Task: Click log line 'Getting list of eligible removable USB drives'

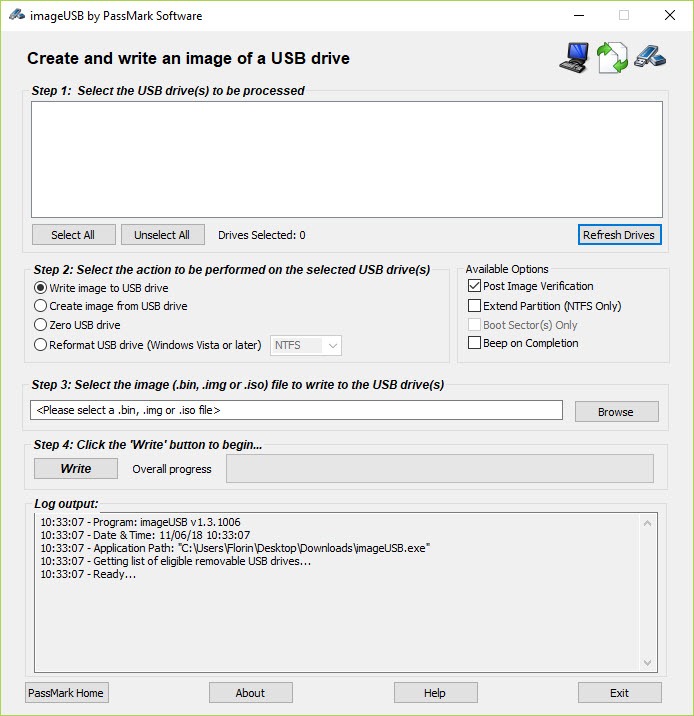Action: pyautogui.click(x=175, y=561)
